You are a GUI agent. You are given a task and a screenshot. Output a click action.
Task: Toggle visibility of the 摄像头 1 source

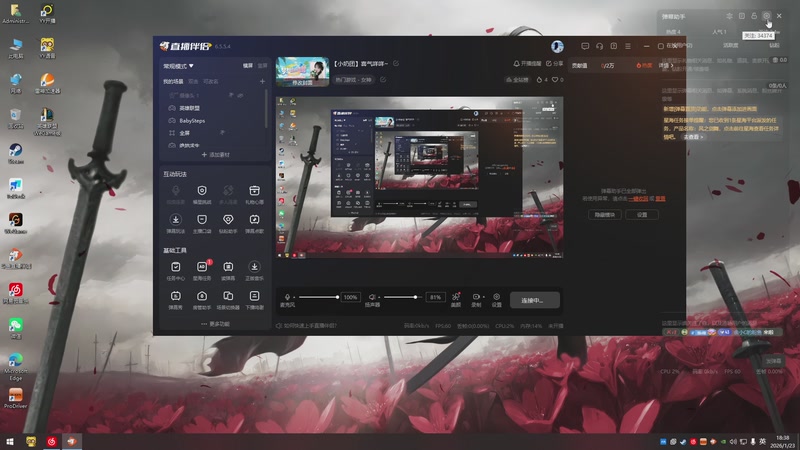pyautogui.click(x=240, y=95)
